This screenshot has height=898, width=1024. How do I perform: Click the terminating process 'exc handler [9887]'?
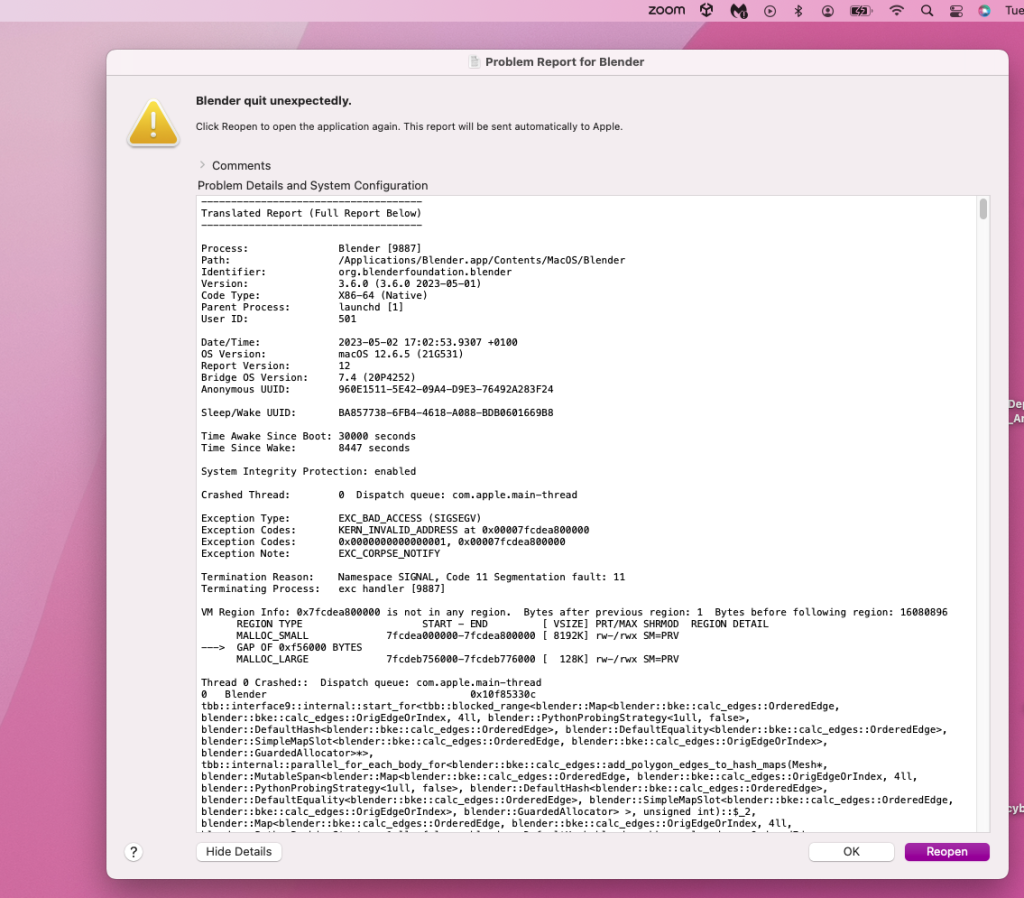[x=391, y=589]
